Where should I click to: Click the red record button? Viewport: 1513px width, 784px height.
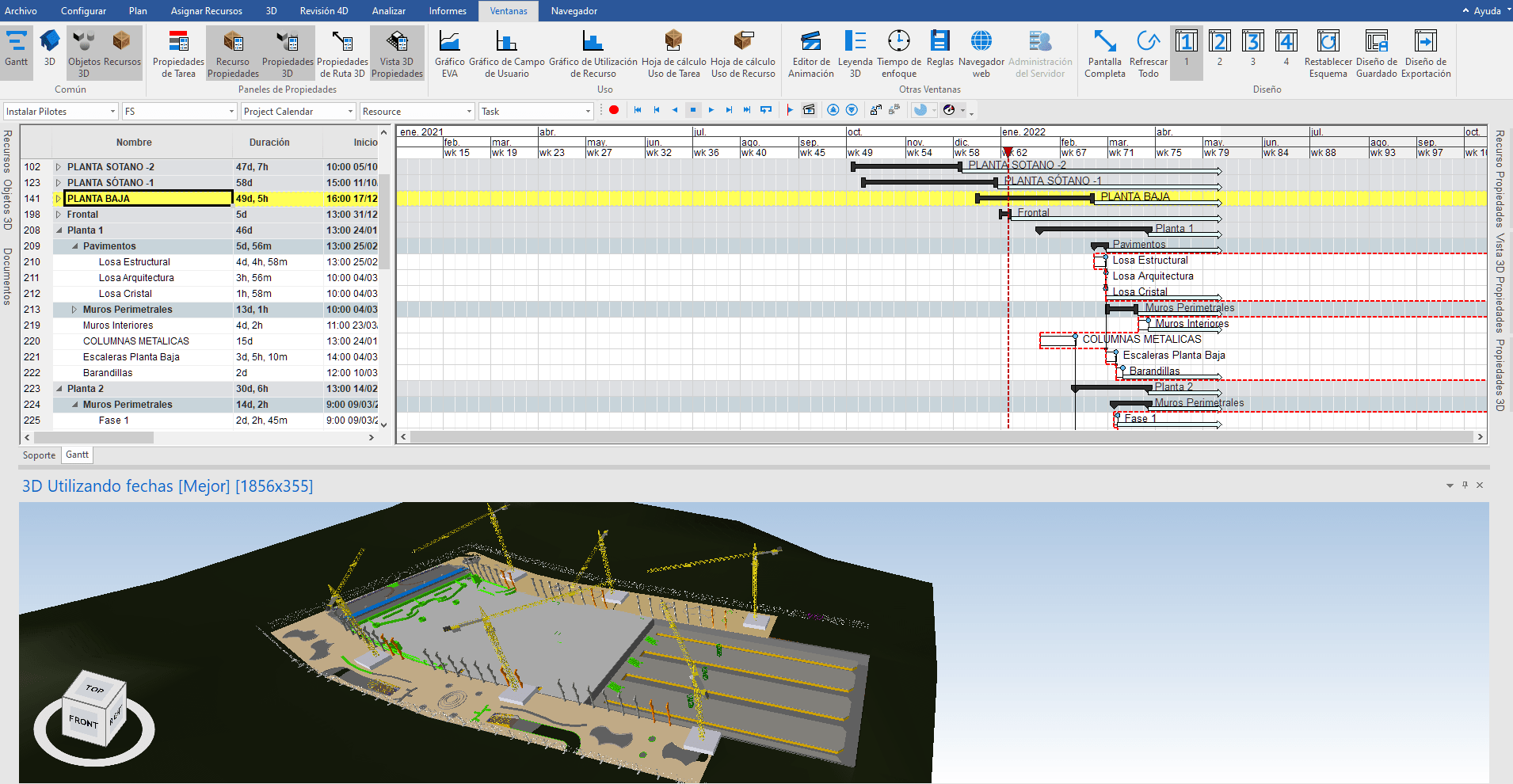coord(614,110)
